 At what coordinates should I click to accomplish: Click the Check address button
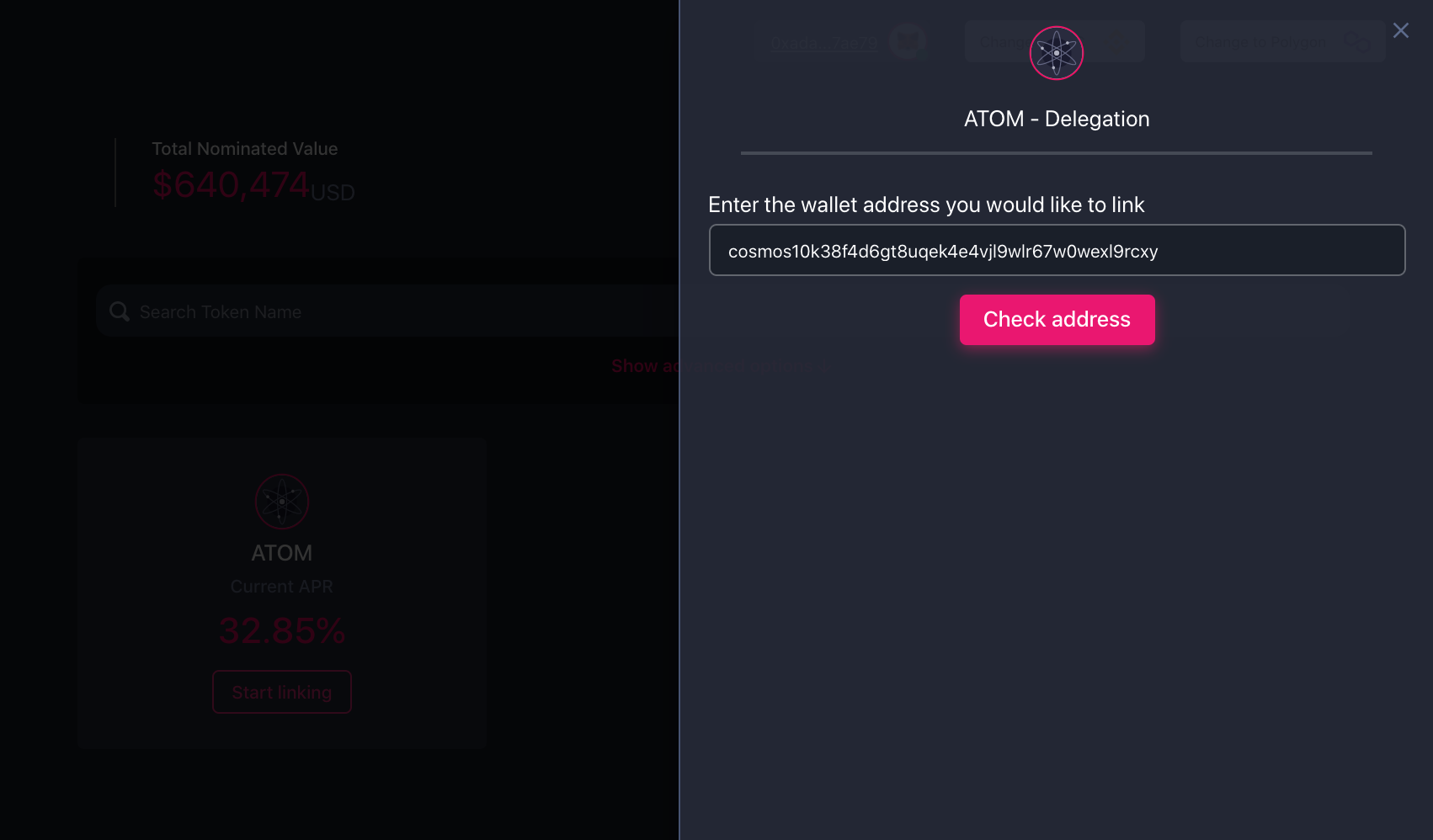click(x=1057, y=320)
